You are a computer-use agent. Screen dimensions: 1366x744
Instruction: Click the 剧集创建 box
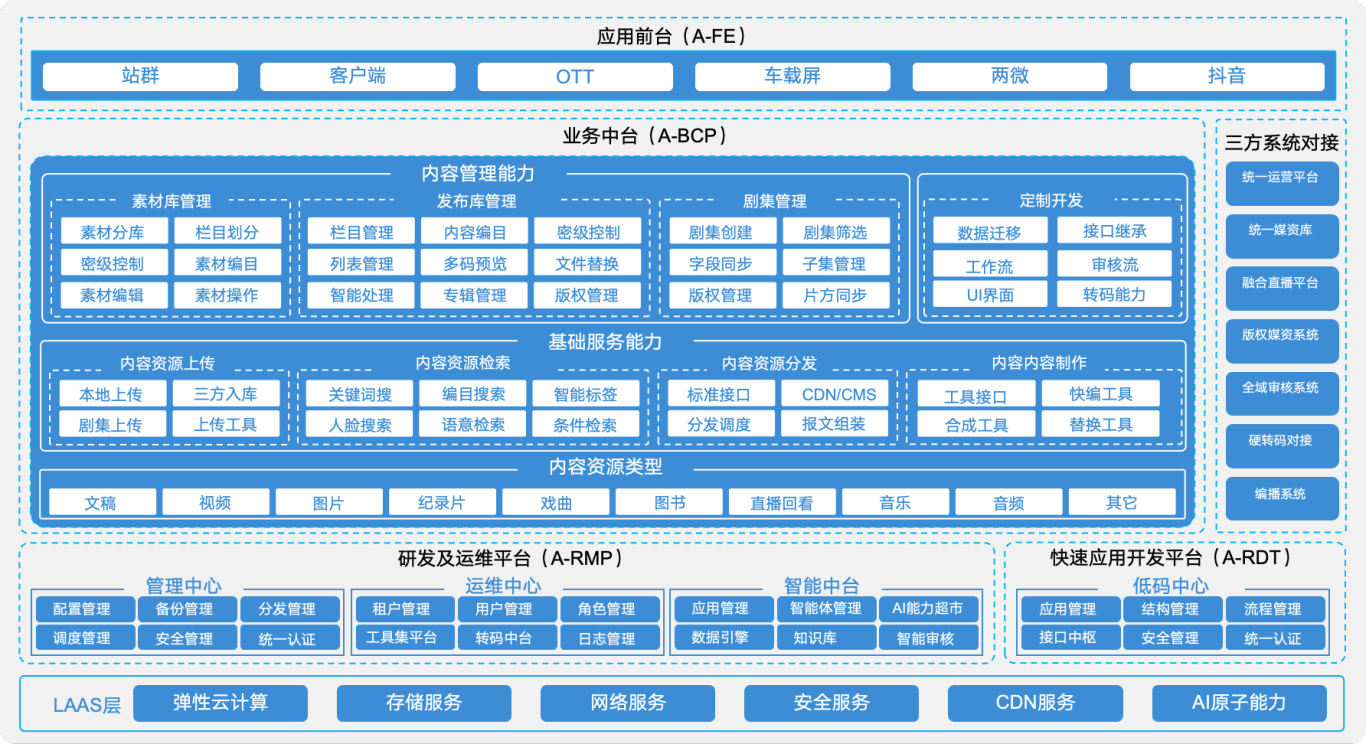point(720,232)
